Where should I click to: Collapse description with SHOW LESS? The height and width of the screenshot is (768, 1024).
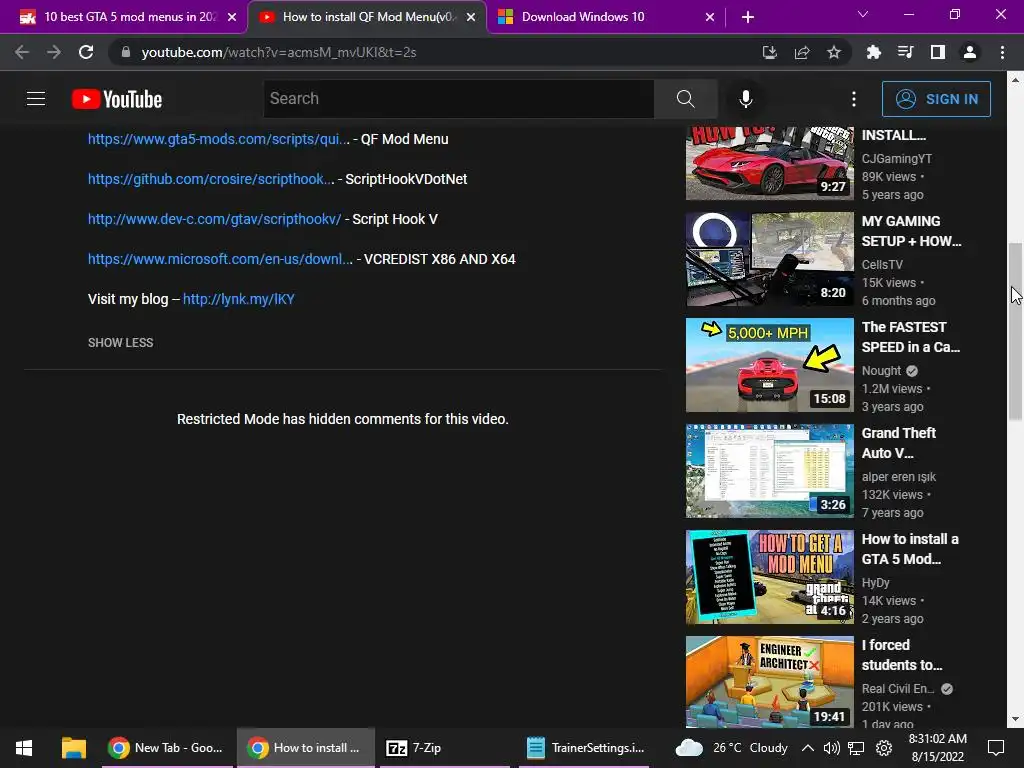(121, 343)
